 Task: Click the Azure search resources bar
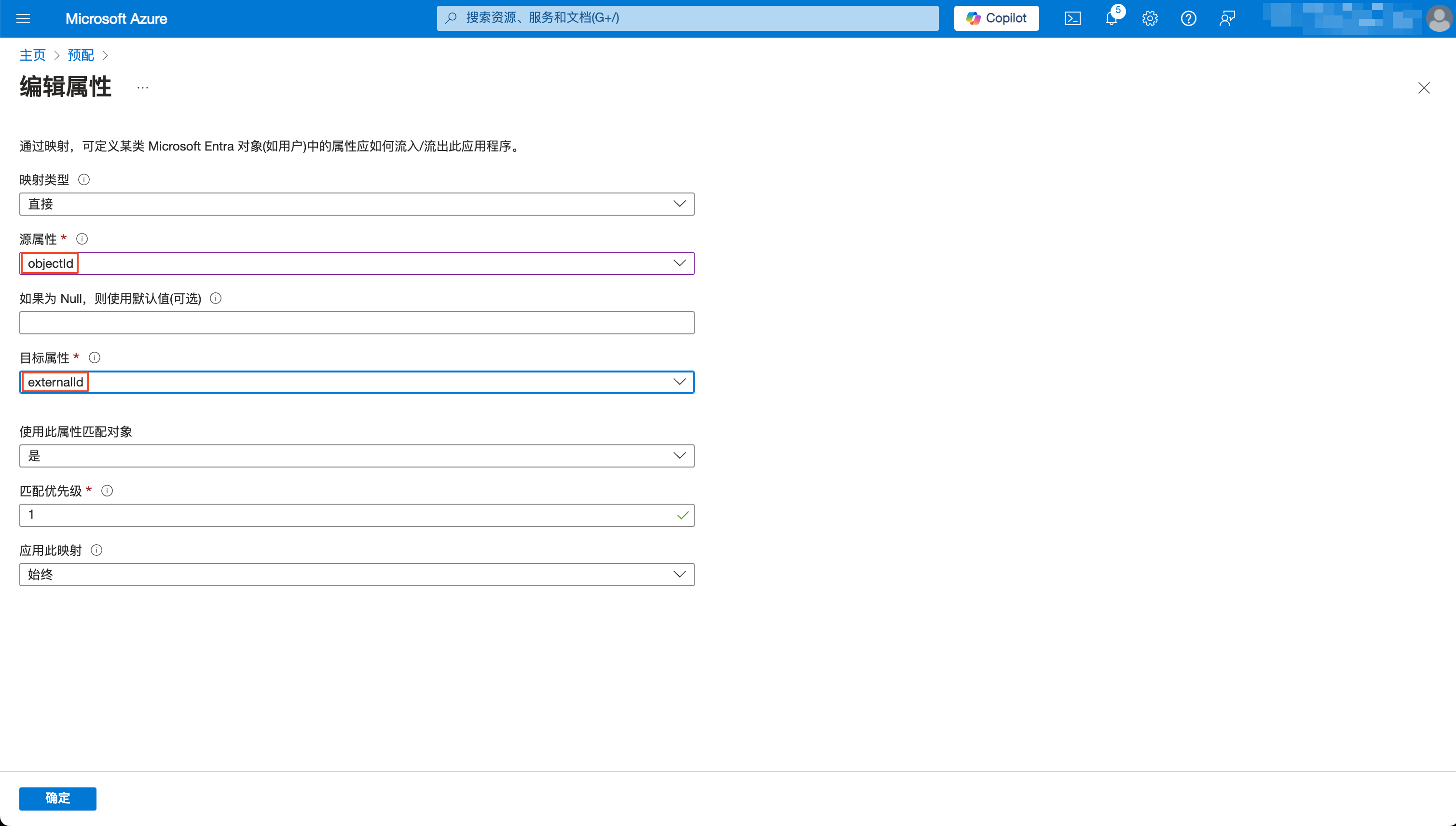tap(687, 17)
